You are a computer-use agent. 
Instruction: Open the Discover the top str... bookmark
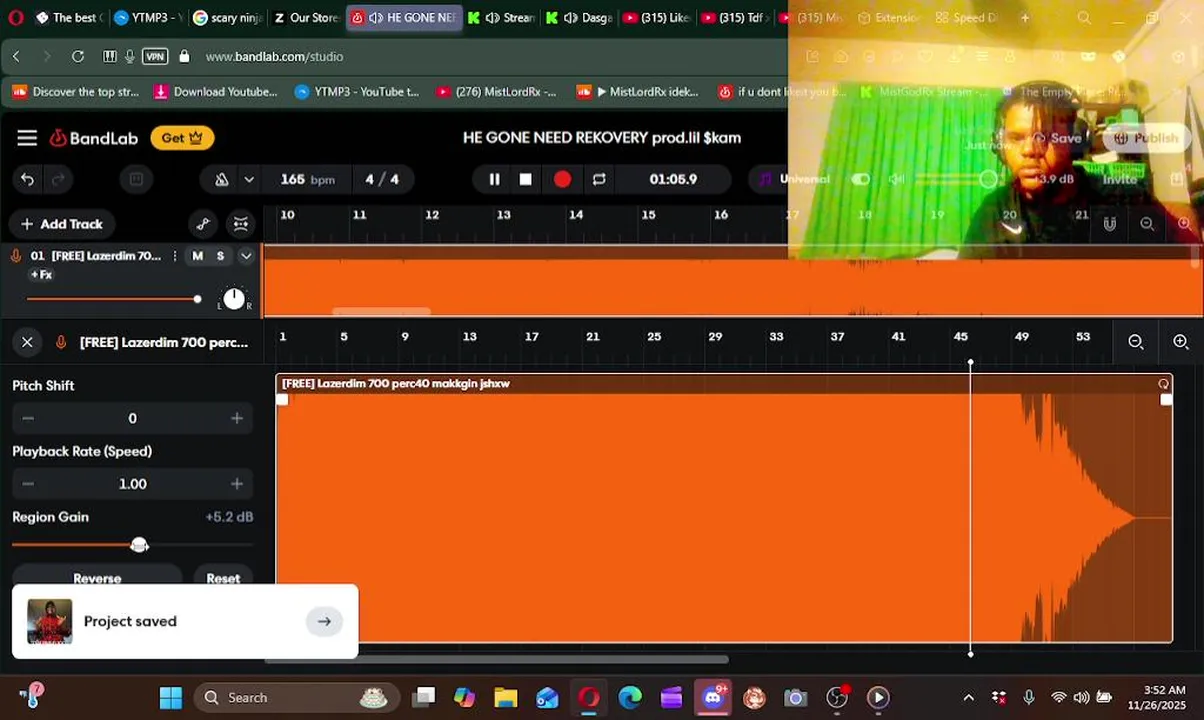(x=75, y=92)
